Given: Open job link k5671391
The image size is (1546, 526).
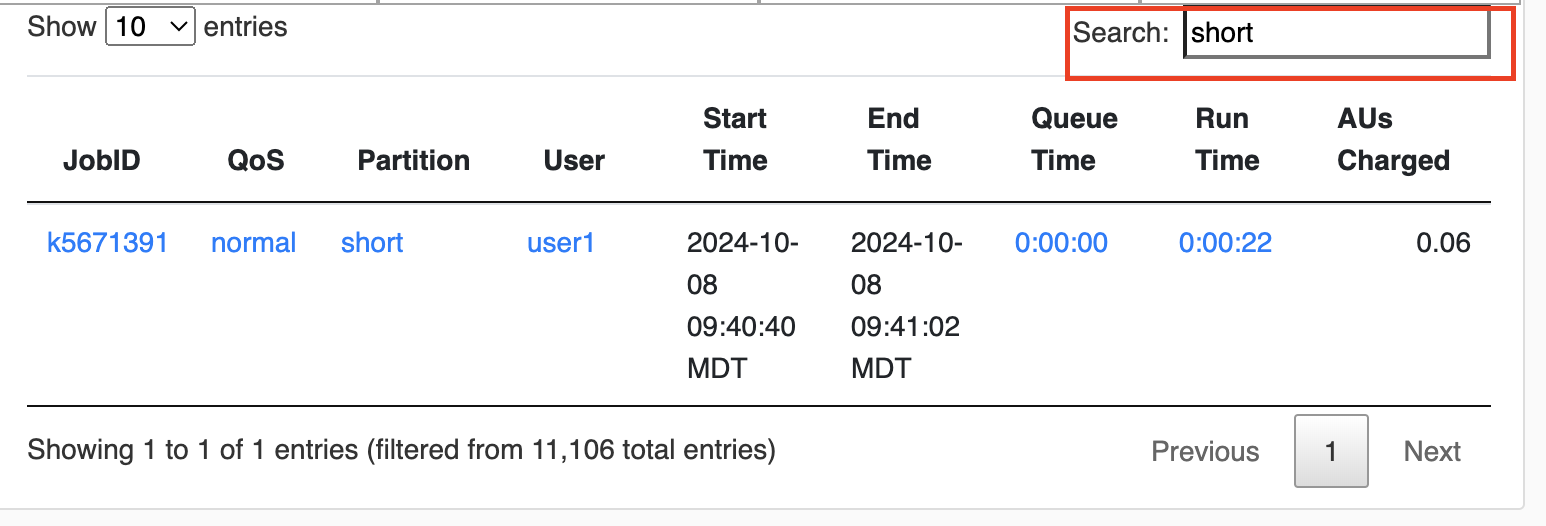Looking at the screenshot, I should tap(107, 243).
